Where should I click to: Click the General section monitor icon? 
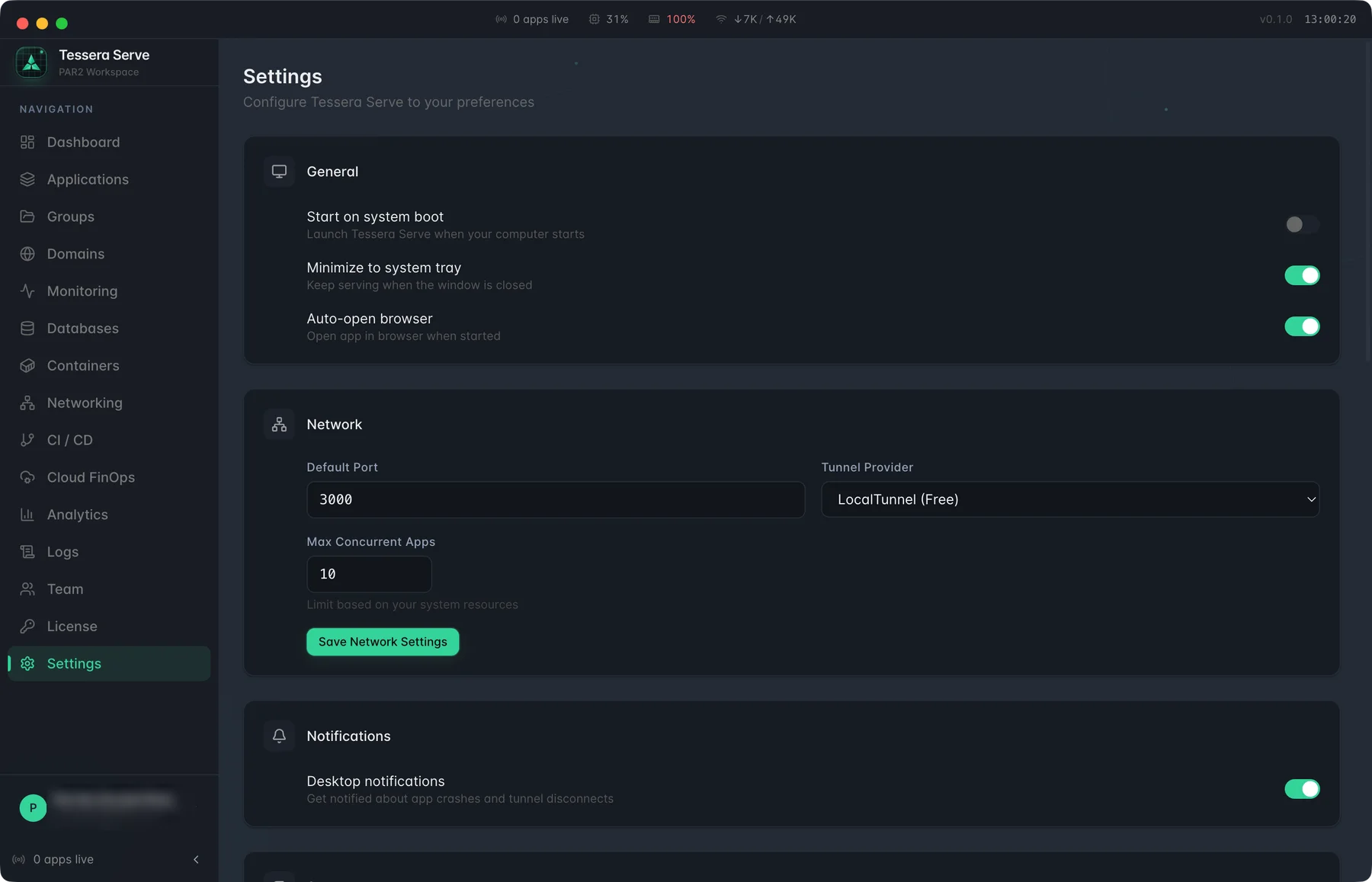pyautogui.click(x=279, y=172)
